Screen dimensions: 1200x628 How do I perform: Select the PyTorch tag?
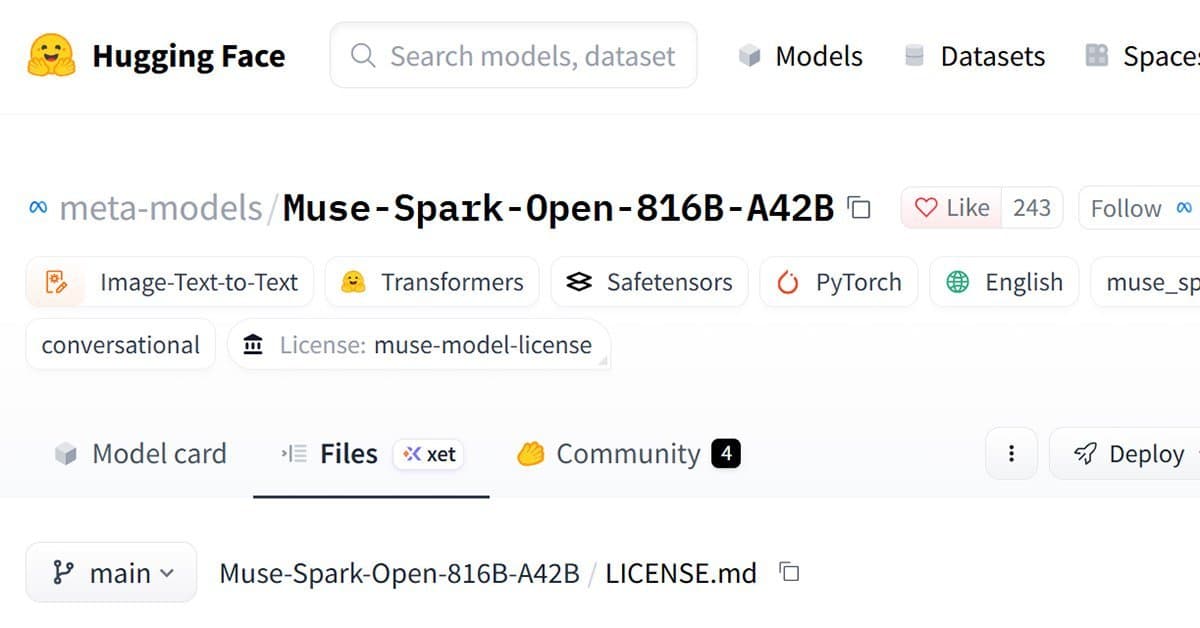click(x=839, y=282)
